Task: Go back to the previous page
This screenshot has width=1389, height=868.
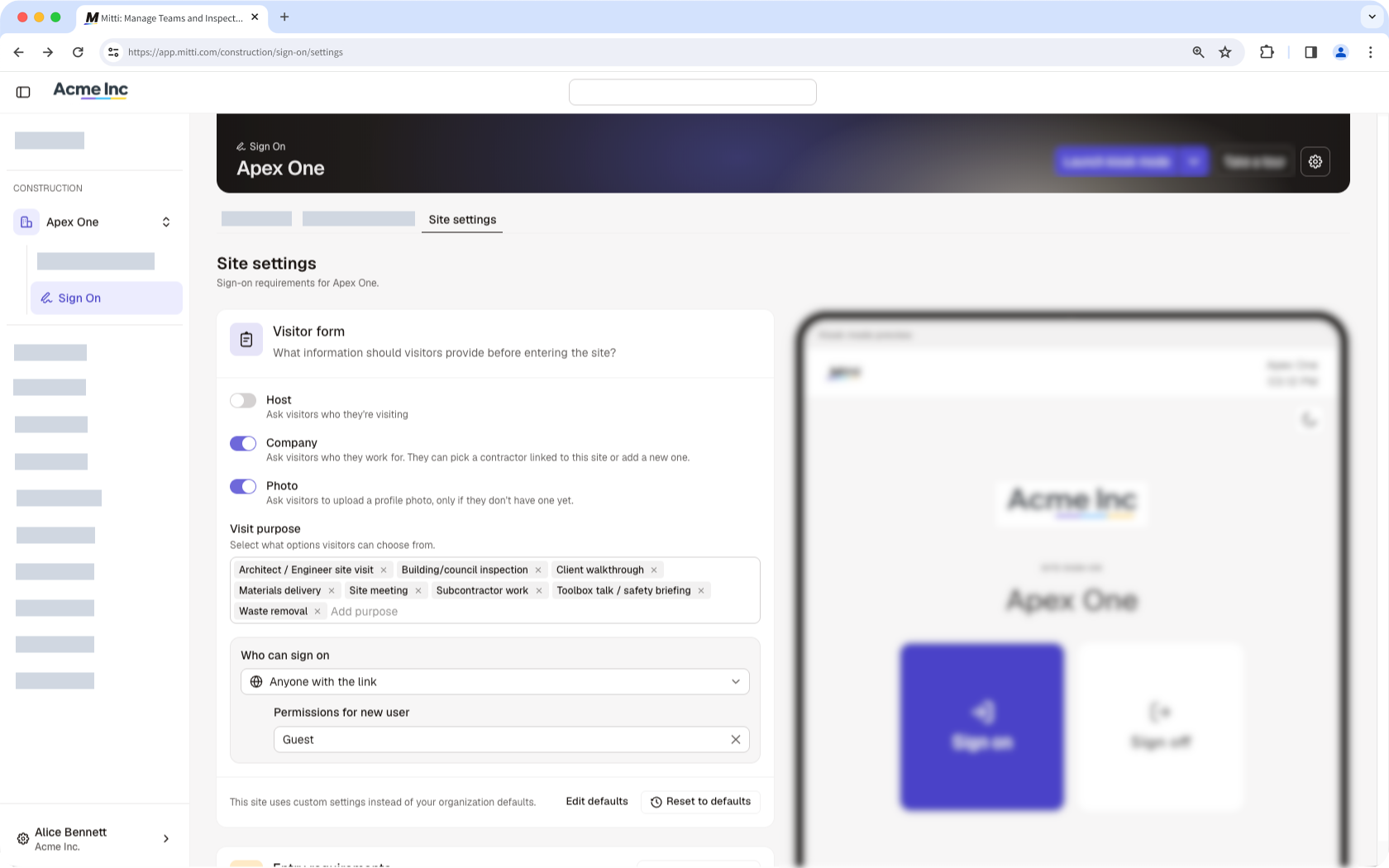Action: [18, 52]
